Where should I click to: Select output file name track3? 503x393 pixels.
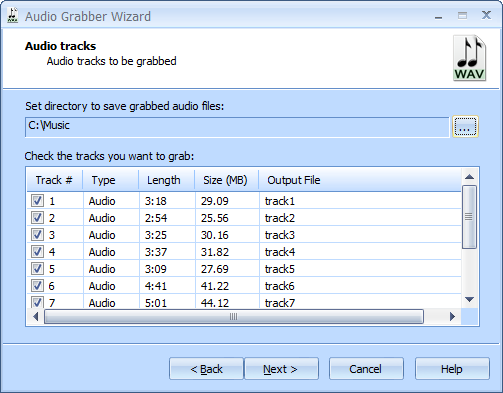coord(280,235)
